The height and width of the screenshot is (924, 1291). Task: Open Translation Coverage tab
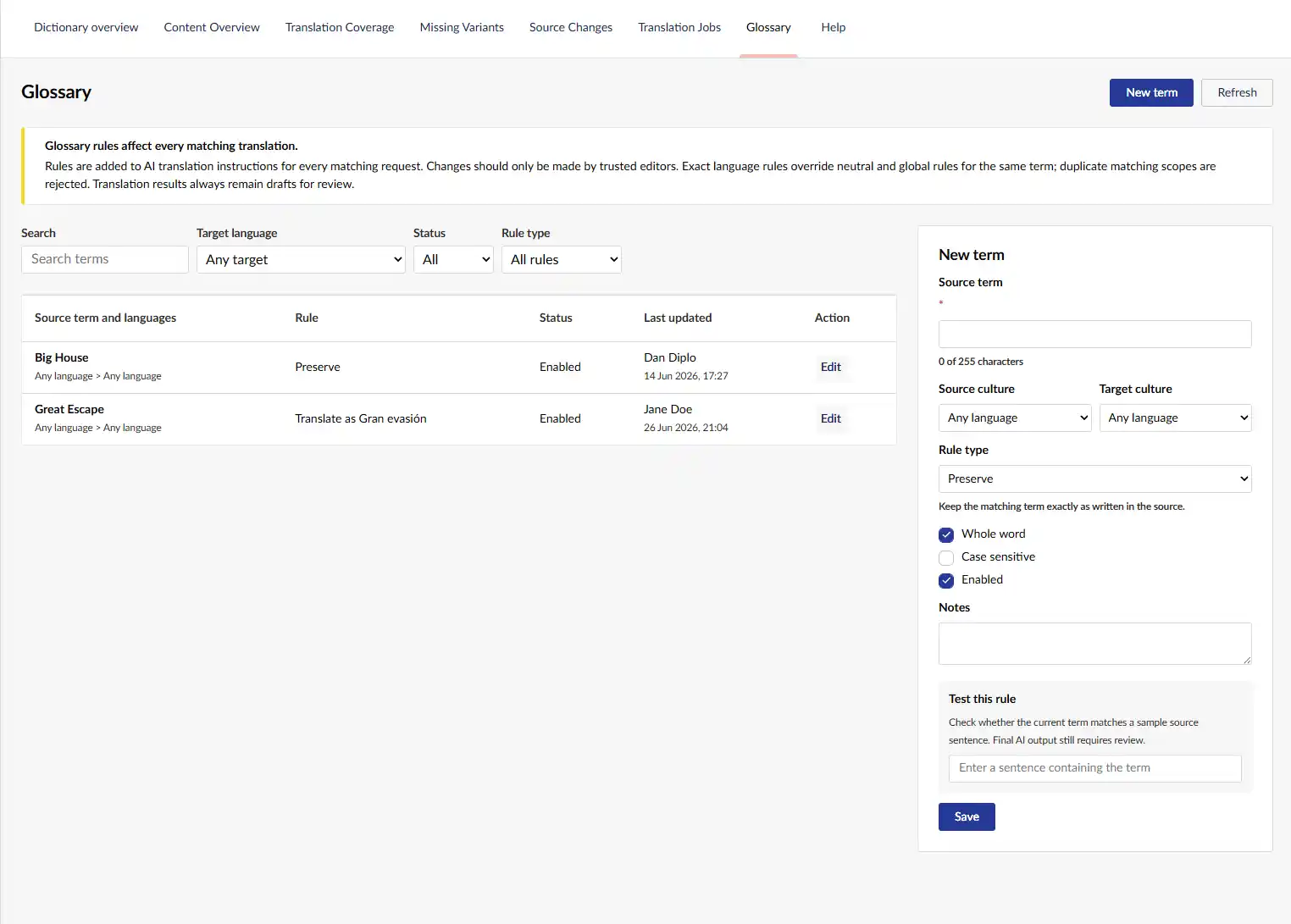click(x=340, y=27)
